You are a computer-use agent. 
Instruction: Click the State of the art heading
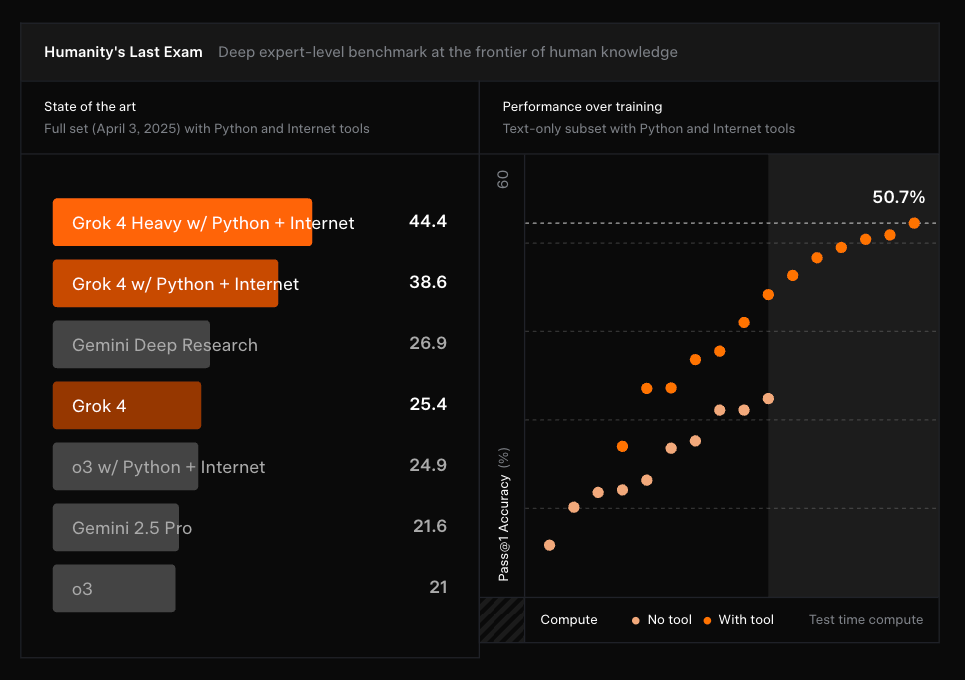tap(90, 106)
